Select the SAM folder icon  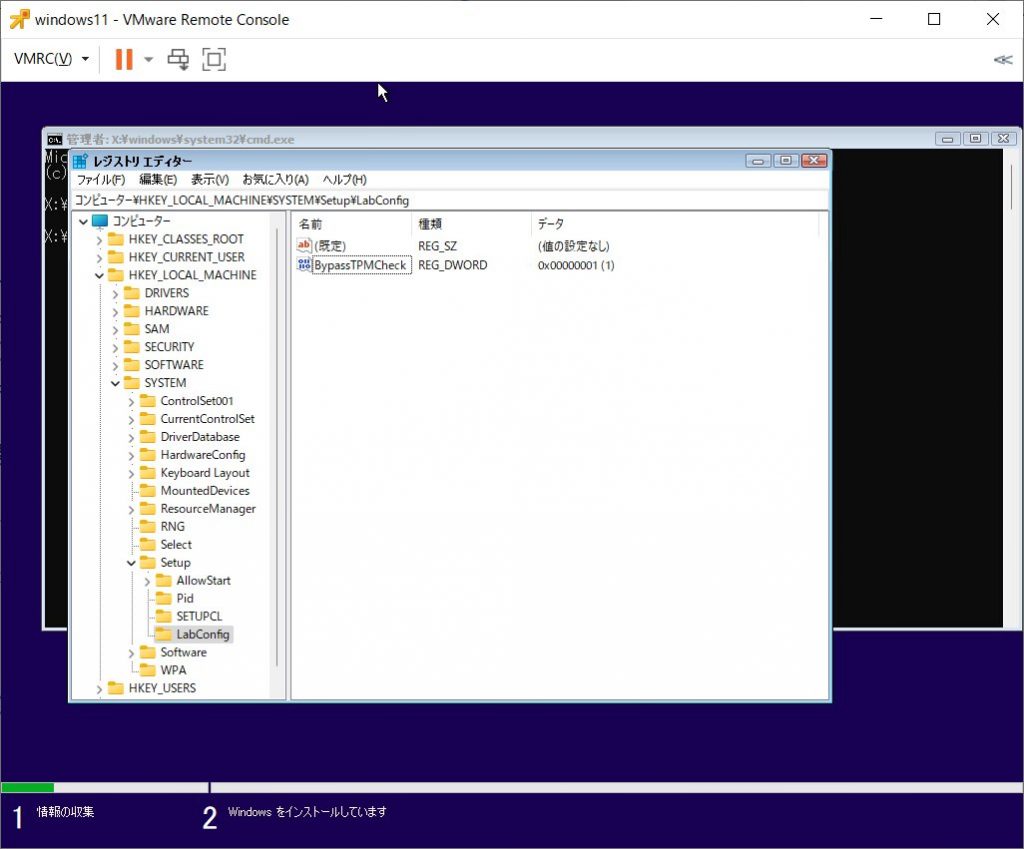click(132, 328)
